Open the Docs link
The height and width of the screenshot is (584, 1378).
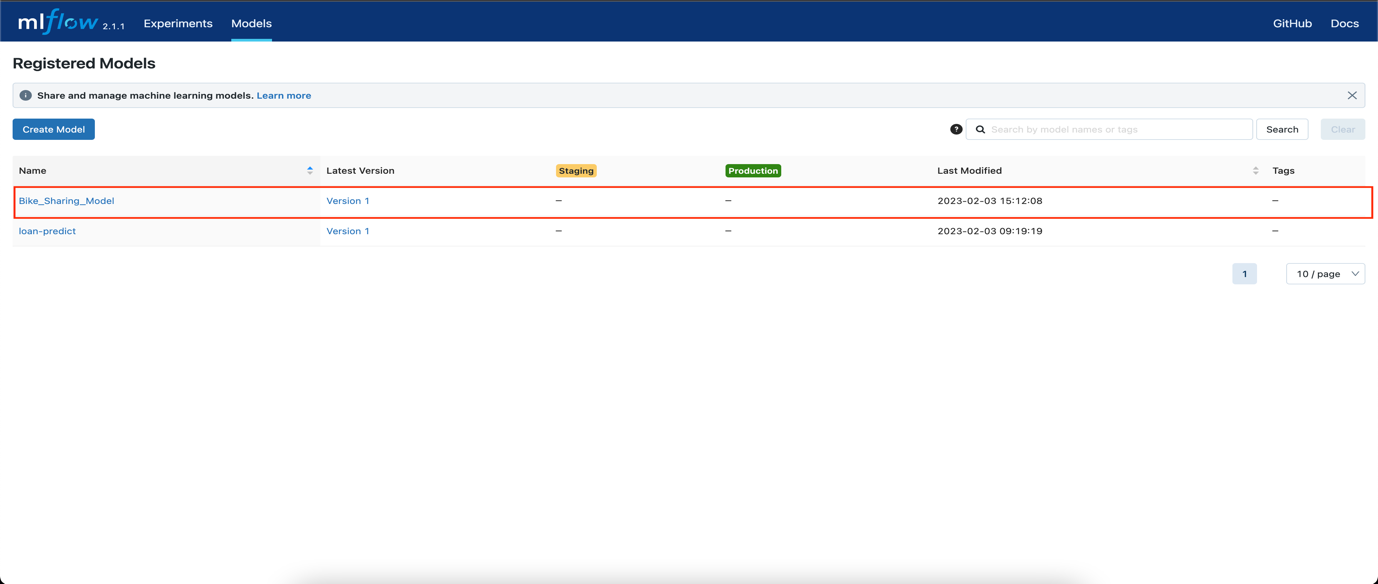tap(1344, 23)
